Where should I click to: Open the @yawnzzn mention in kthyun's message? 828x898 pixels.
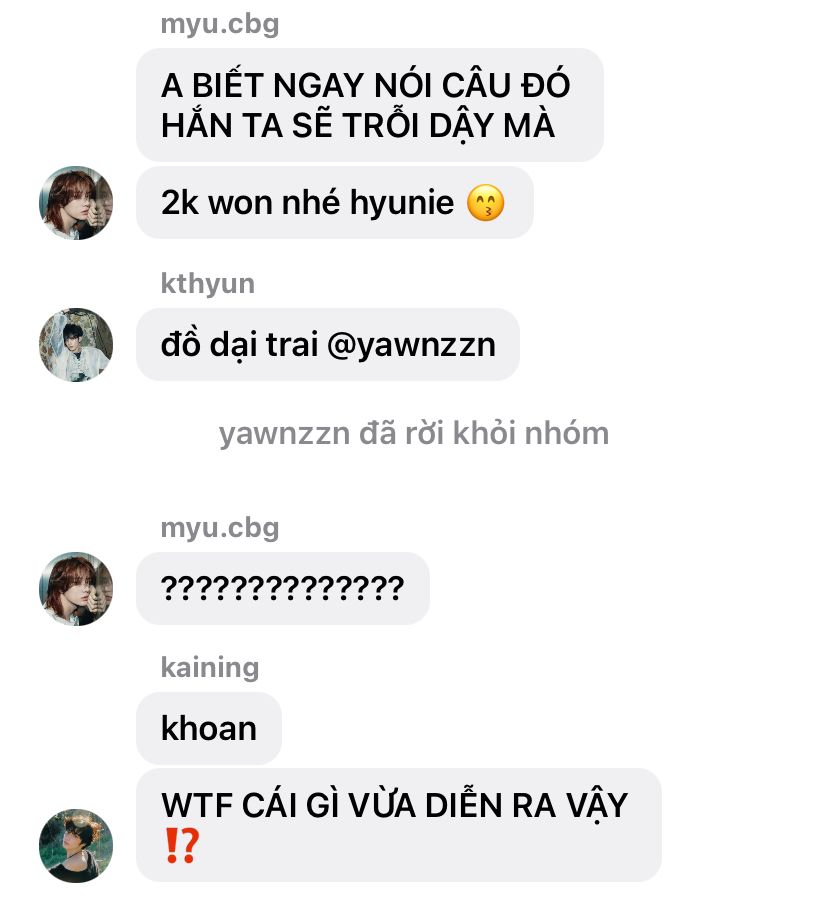click(411, 345)
